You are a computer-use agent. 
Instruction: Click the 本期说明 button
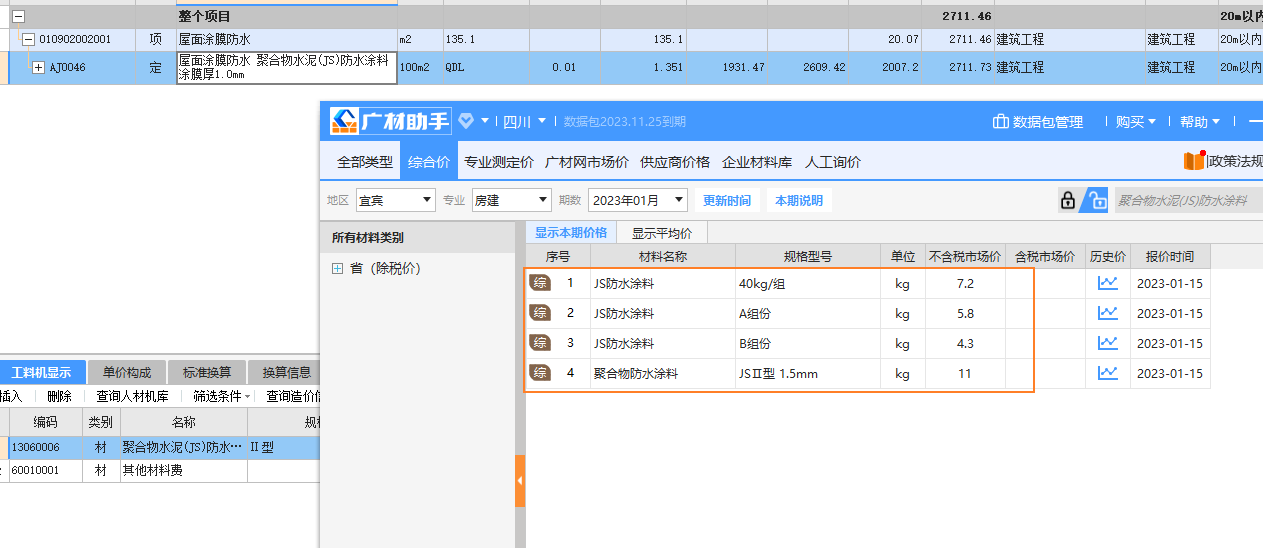tap(799, 200)
